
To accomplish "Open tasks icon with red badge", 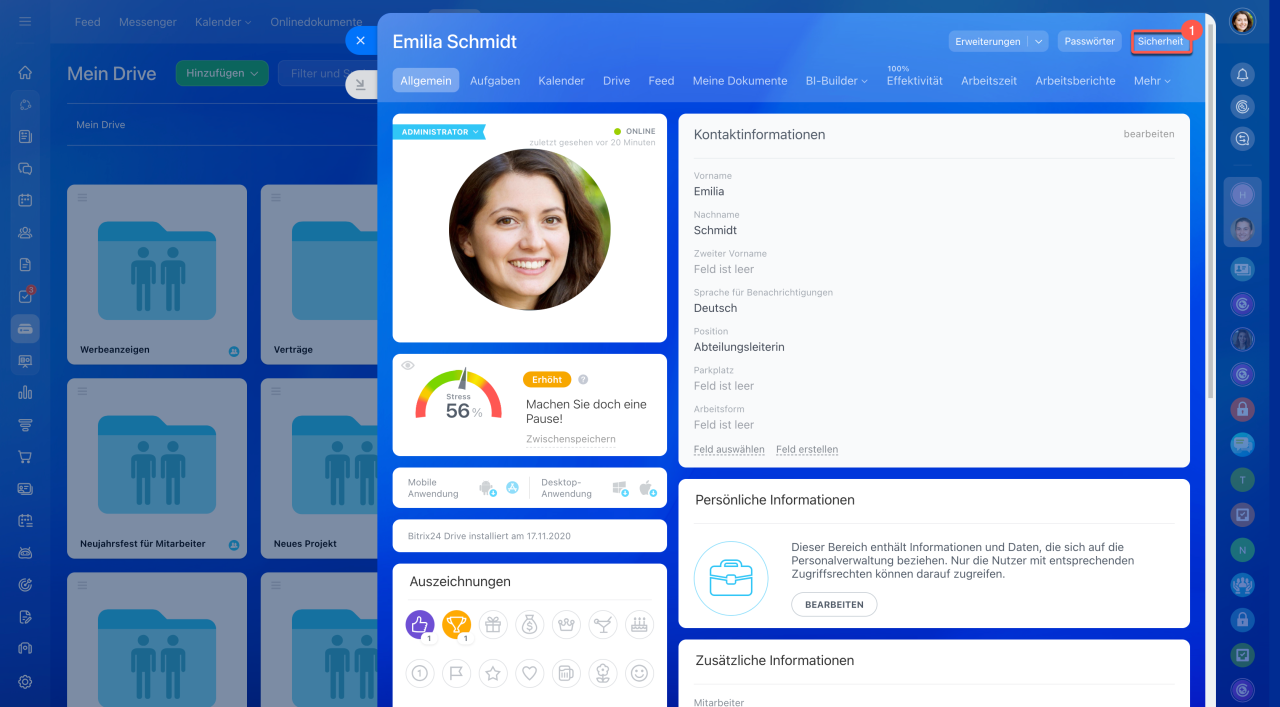I will (25, 296).
